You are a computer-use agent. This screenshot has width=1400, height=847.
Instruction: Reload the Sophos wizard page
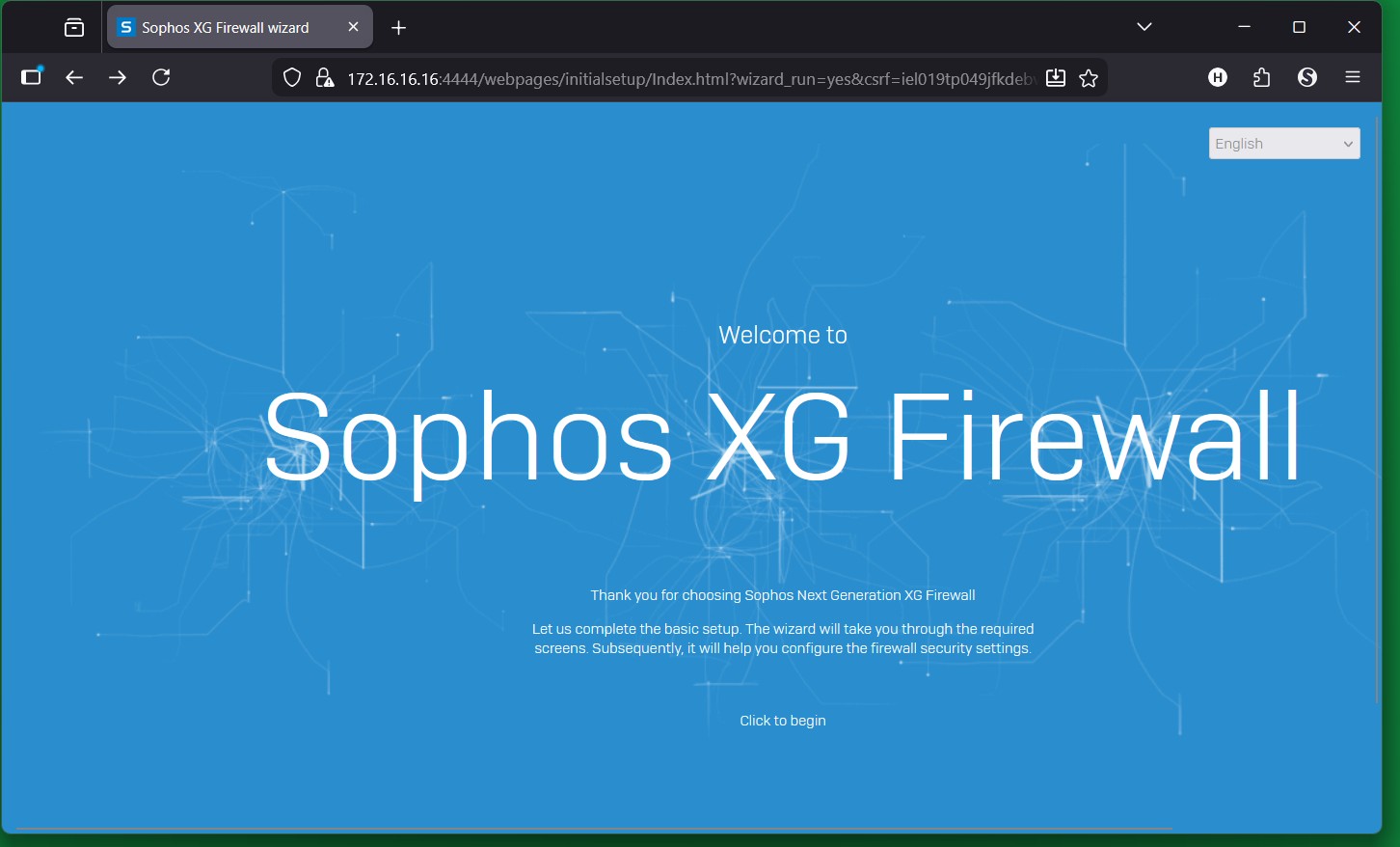point(161,77)
